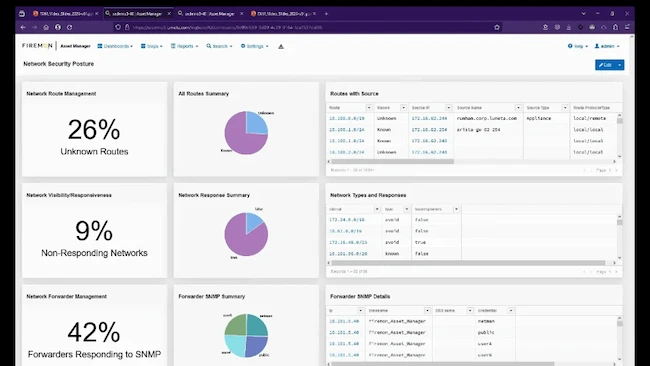
Task: Open the isresponsive column filter dropdown
Action: click(x=456, y=209)
